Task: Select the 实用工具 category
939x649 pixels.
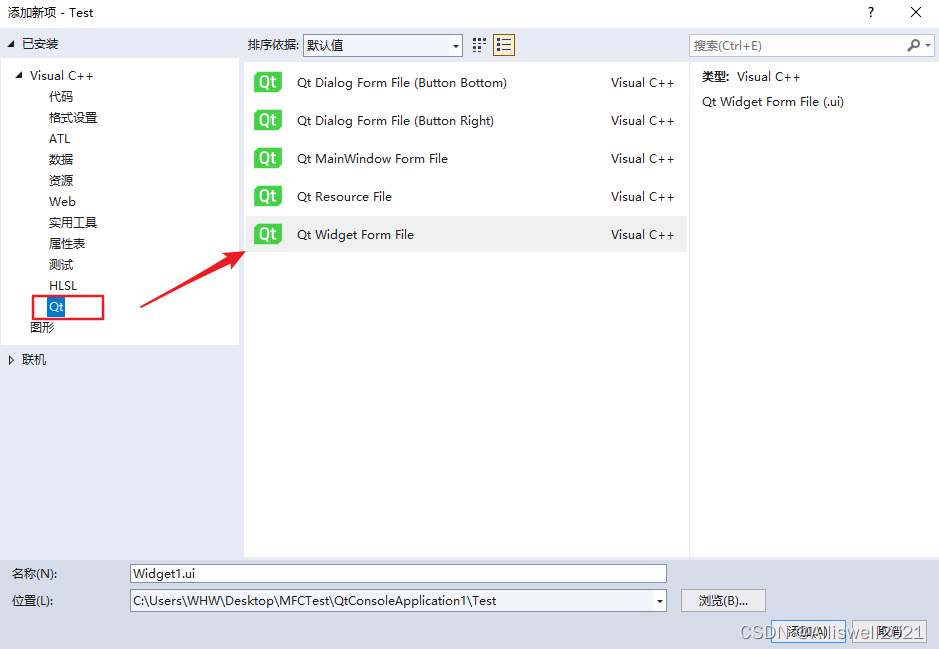Action: [73, 222]
